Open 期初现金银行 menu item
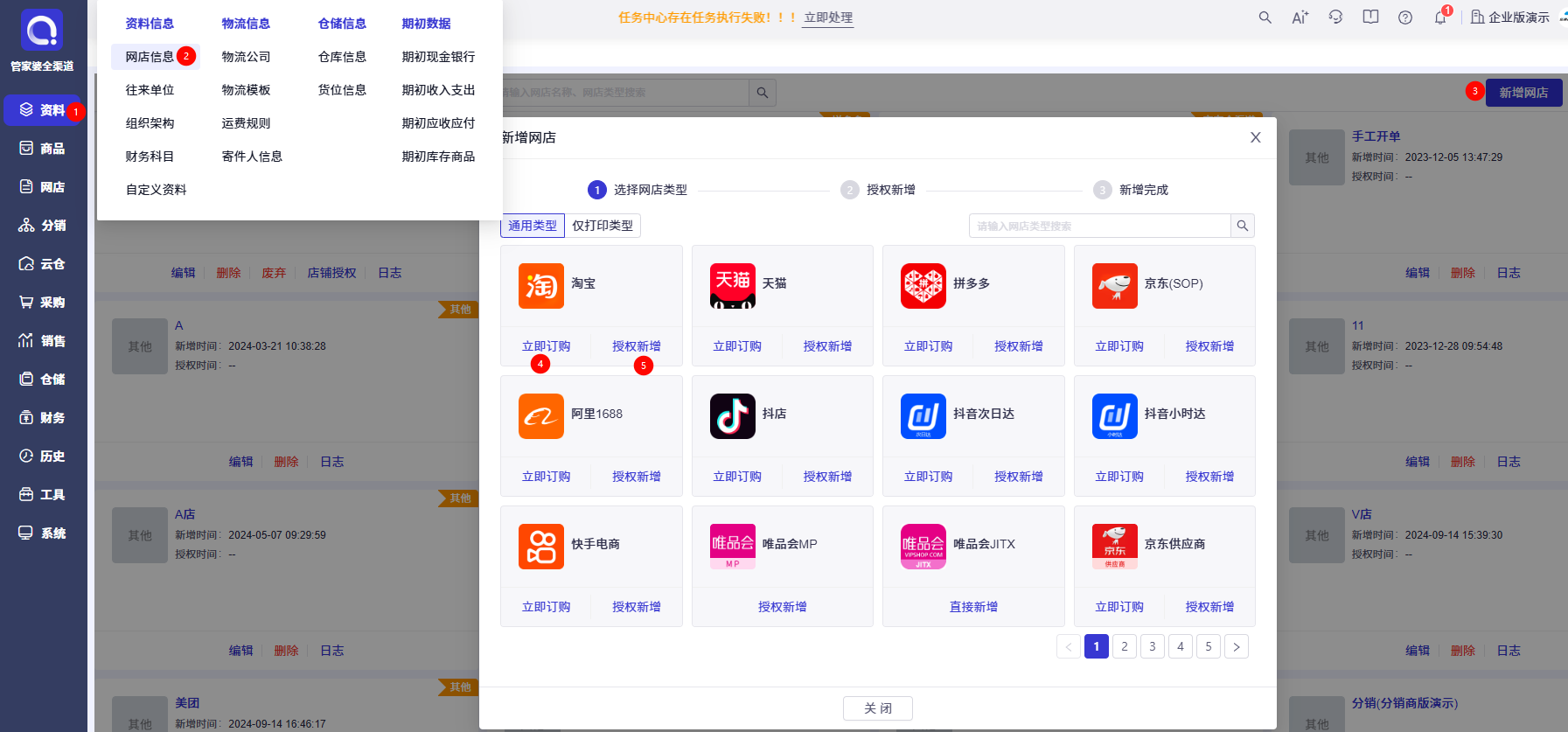 [438, 57]
